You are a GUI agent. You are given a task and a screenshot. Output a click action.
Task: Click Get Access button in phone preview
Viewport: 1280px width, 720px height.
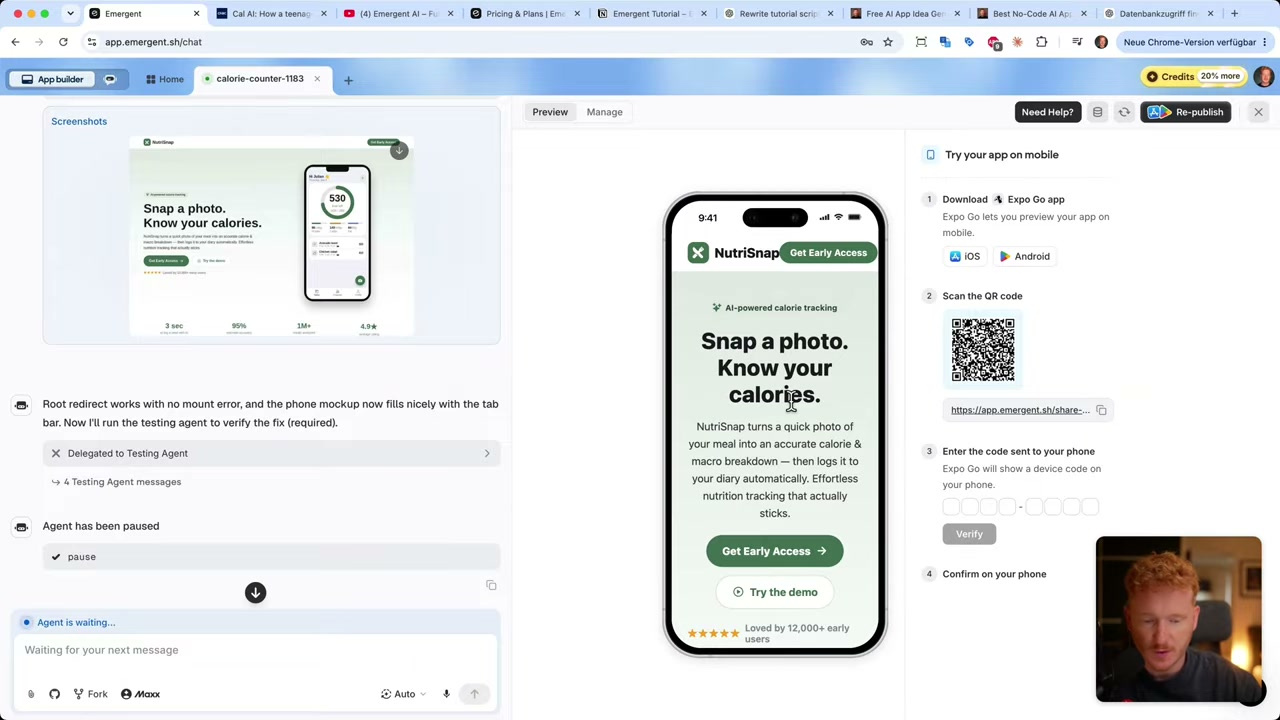(x=774, y=551)
